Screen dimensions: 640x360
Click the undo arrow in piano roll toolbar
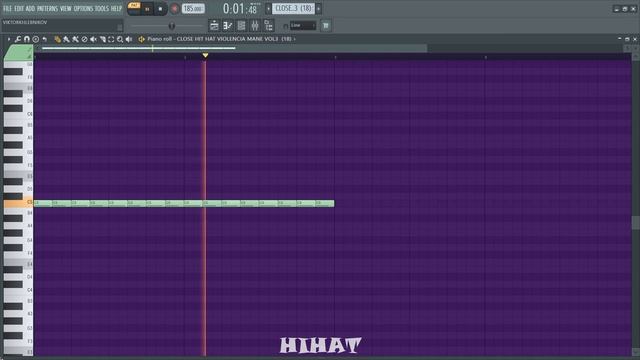(45, 39)
